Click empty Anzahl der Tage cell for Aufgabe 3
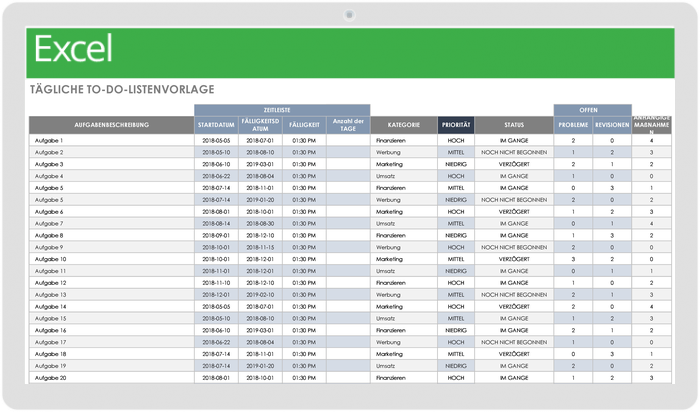The image size is (700, 412). (x=348, y=164)
